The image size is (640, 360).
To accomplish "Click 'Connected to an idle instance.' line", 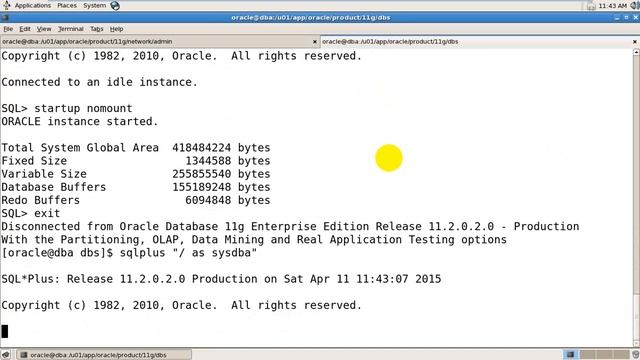I will [x=100, y=82].
